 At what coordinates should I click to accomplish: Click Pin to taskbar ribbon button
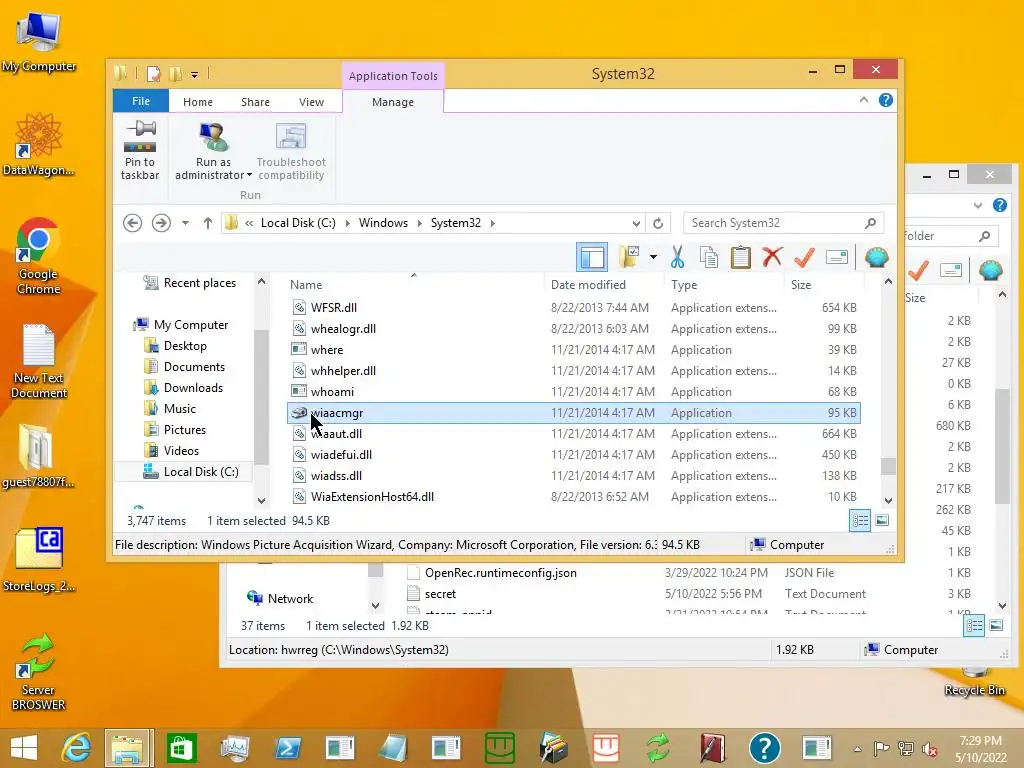[140, 150]
